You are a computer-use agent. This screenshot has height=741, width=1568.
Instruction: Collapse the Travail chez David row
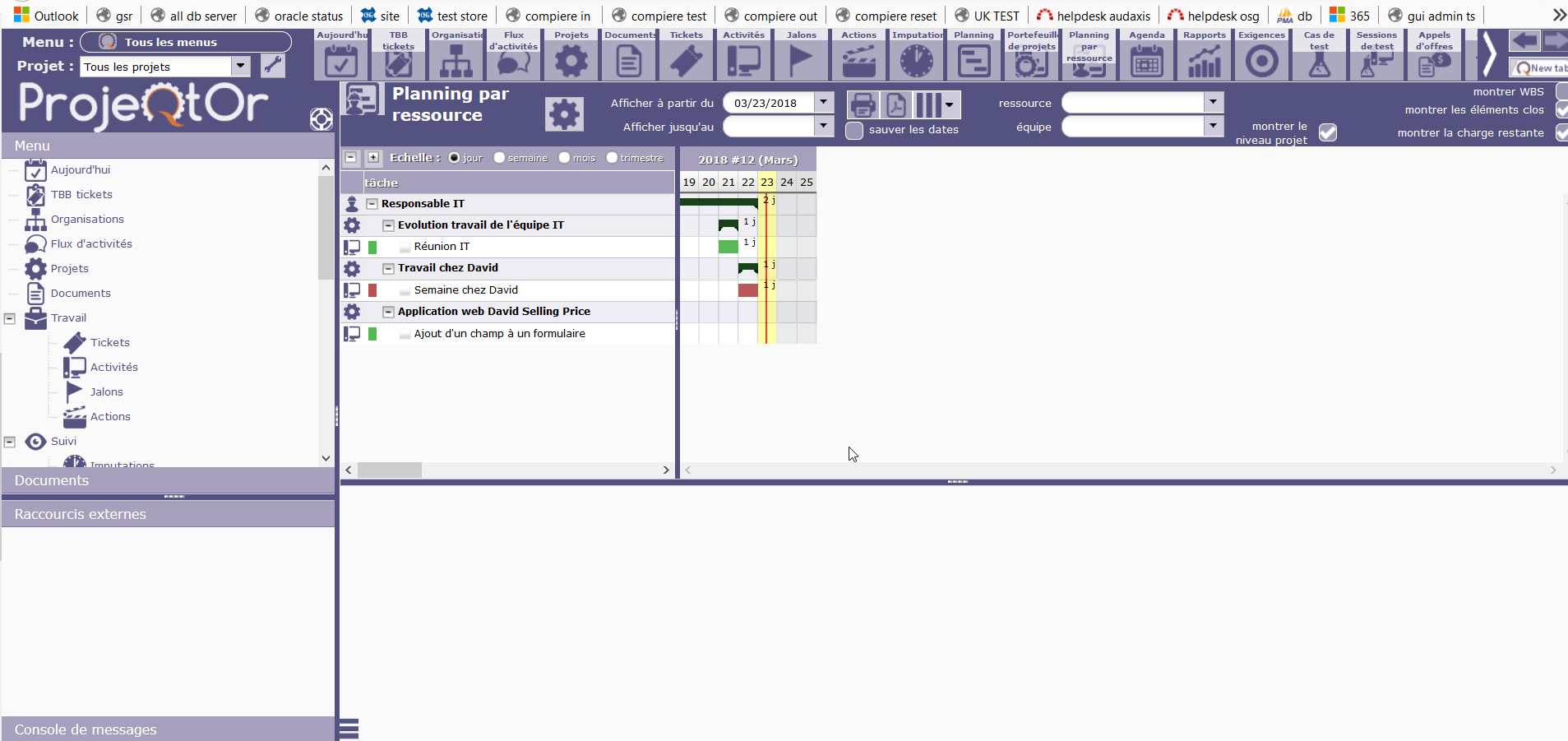(x=388, y=268)
